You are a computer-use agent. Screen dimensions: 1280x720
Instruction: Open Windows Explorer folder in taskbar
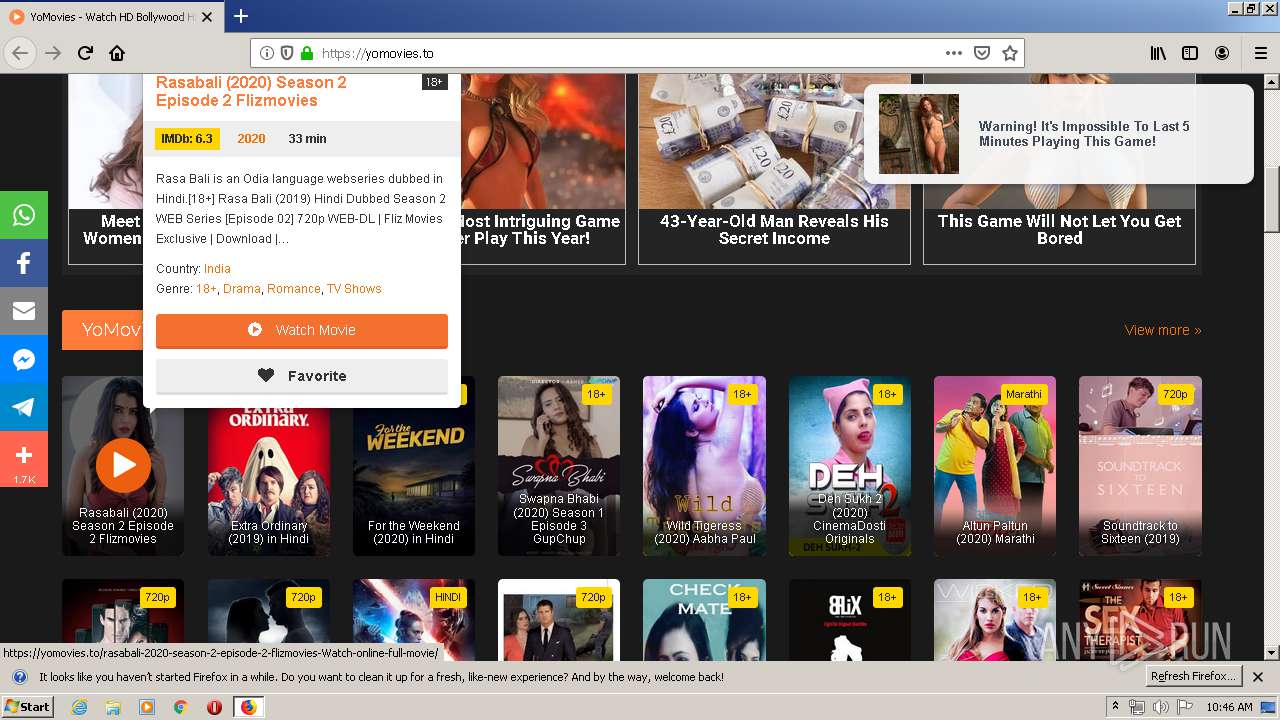click(113, 707)
